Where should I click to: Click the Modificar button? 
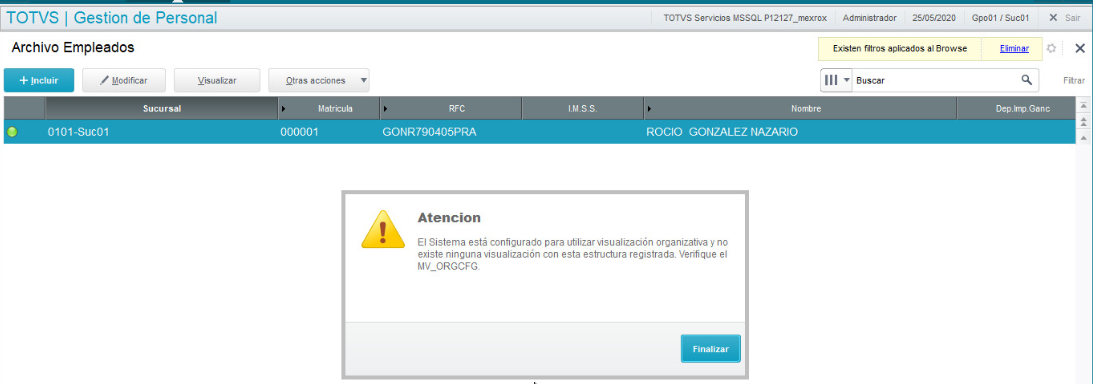click(x=124, y=80)
